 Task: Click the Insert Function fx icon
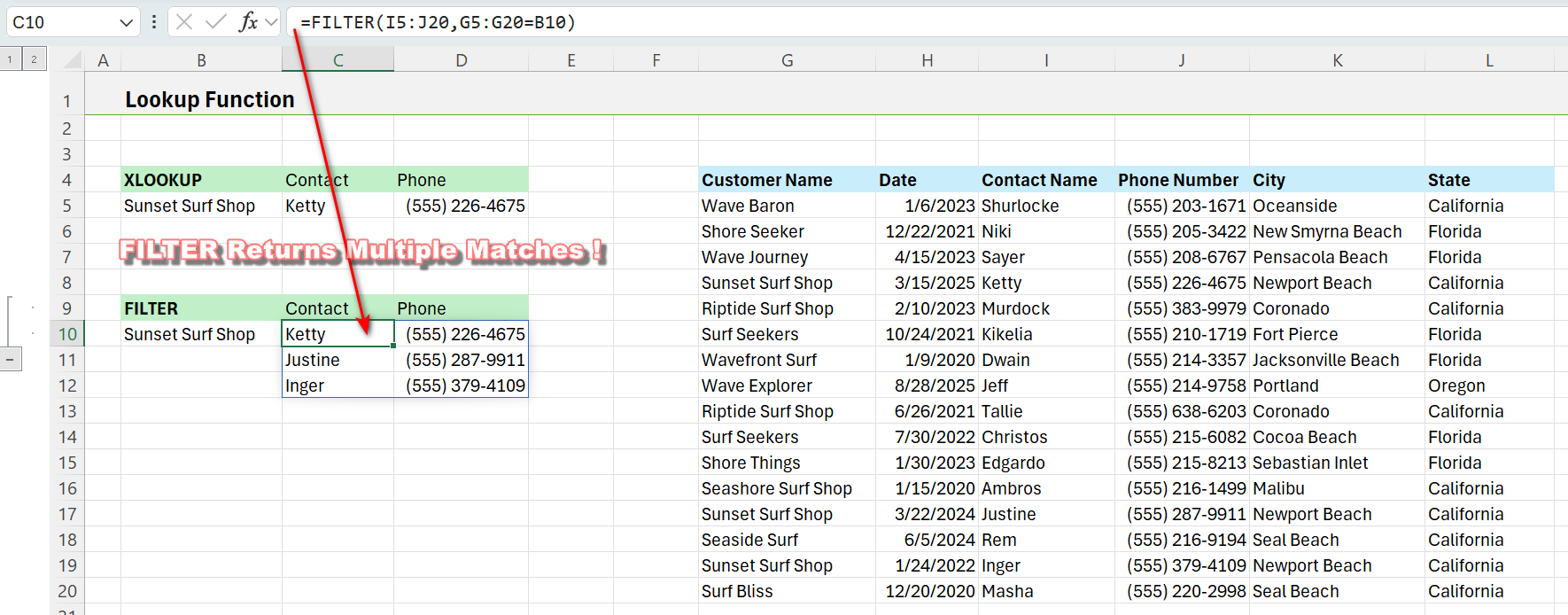click(248, 22)
